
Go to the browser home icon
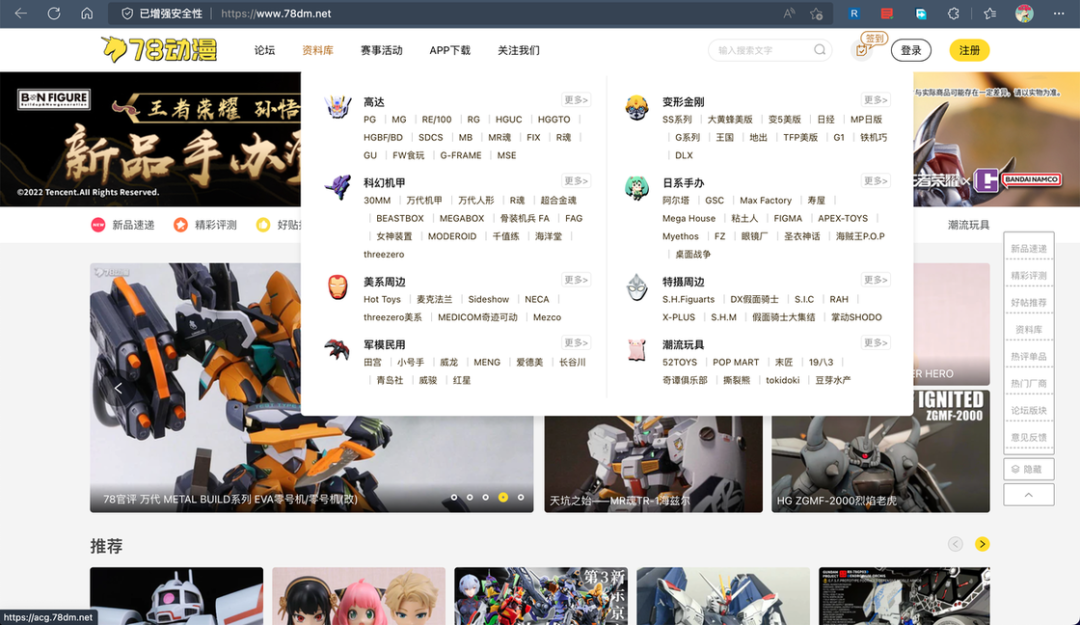click(x=87, y=13)
